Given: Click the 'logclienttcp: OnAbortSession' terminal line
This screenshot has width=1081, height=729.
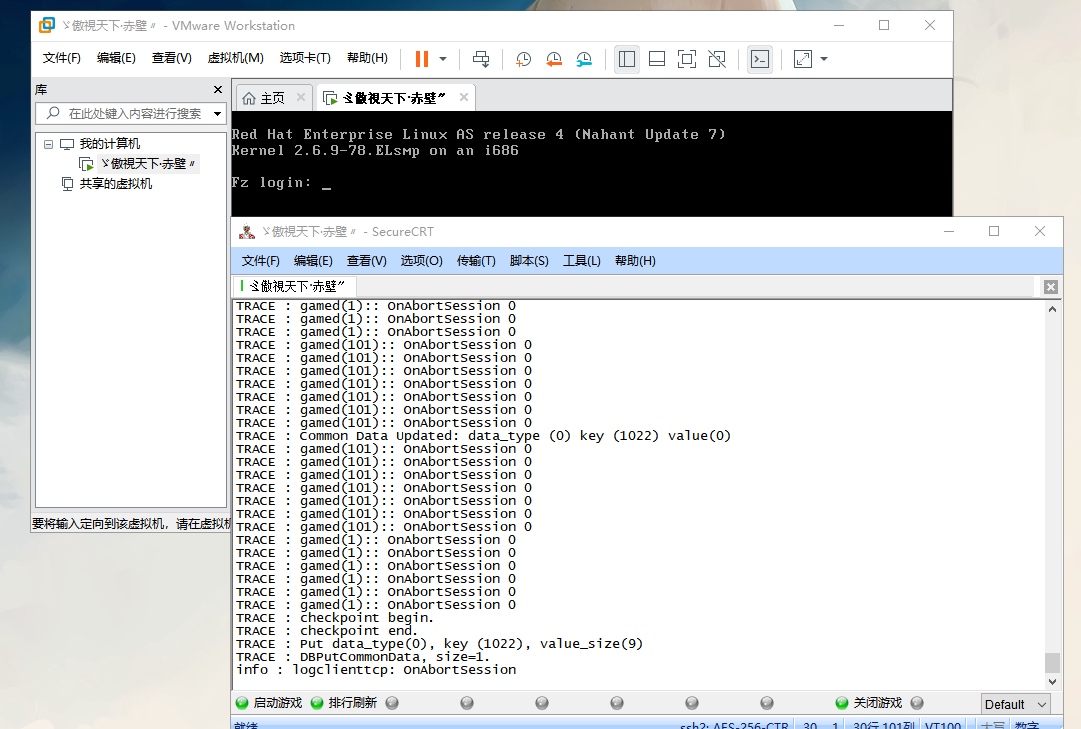Looking at the screenshot, I should point(376,670).
